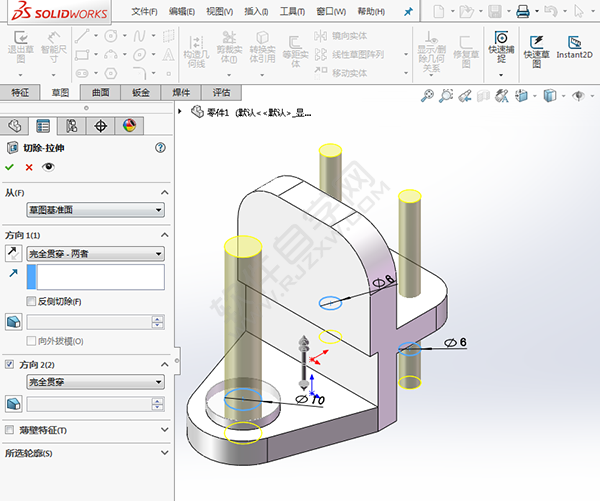The width and height of the screenshot is (600, 501).
Task: Click the Rapid Sketch (快速草图) icon
Action: click(x=536, y=42)
